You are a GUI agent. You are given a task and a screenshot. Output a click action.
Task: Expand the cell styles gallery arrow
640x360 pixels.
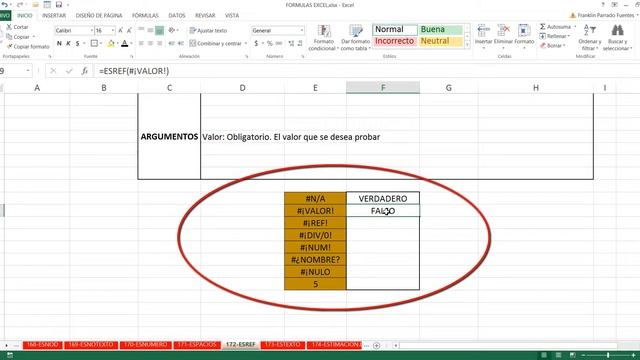[467, 44]
